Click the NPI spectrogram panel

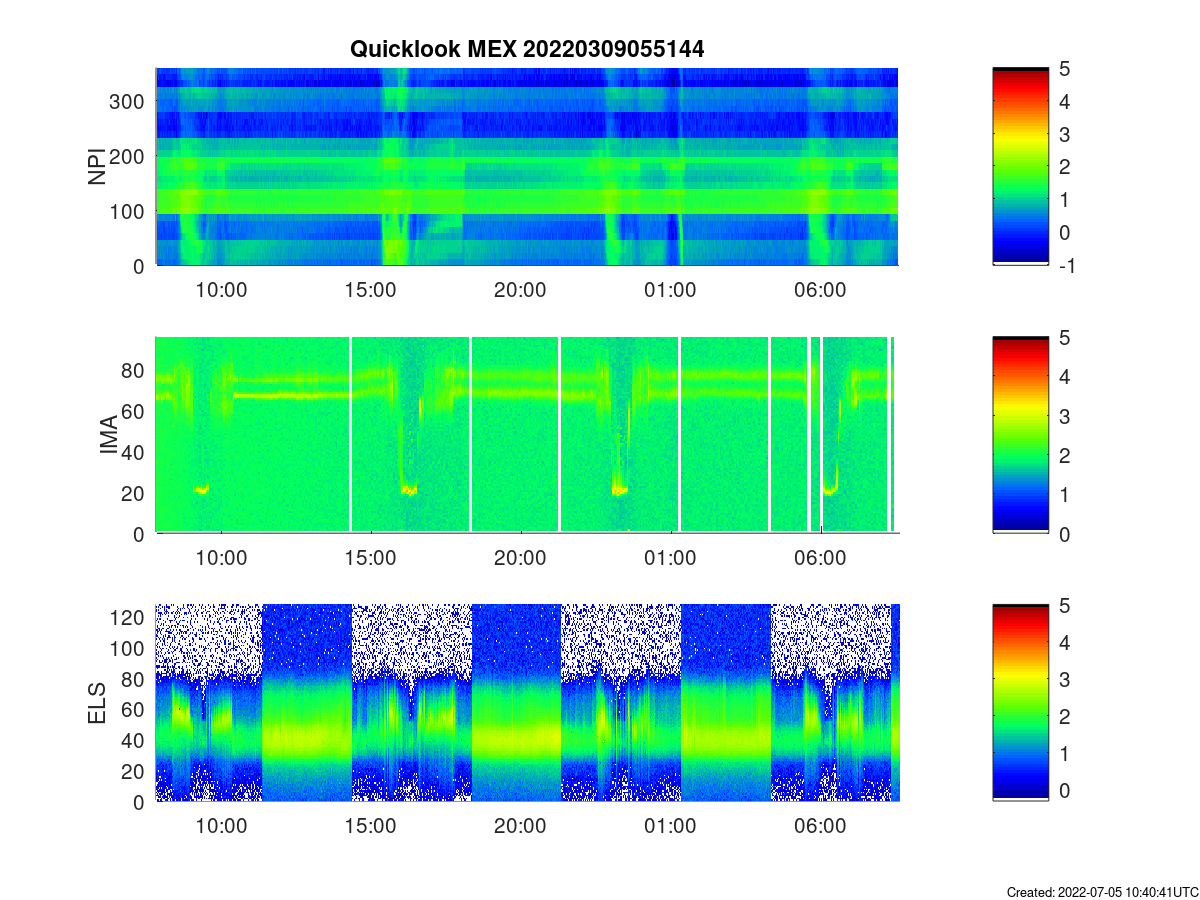click(x=527, y=166)
